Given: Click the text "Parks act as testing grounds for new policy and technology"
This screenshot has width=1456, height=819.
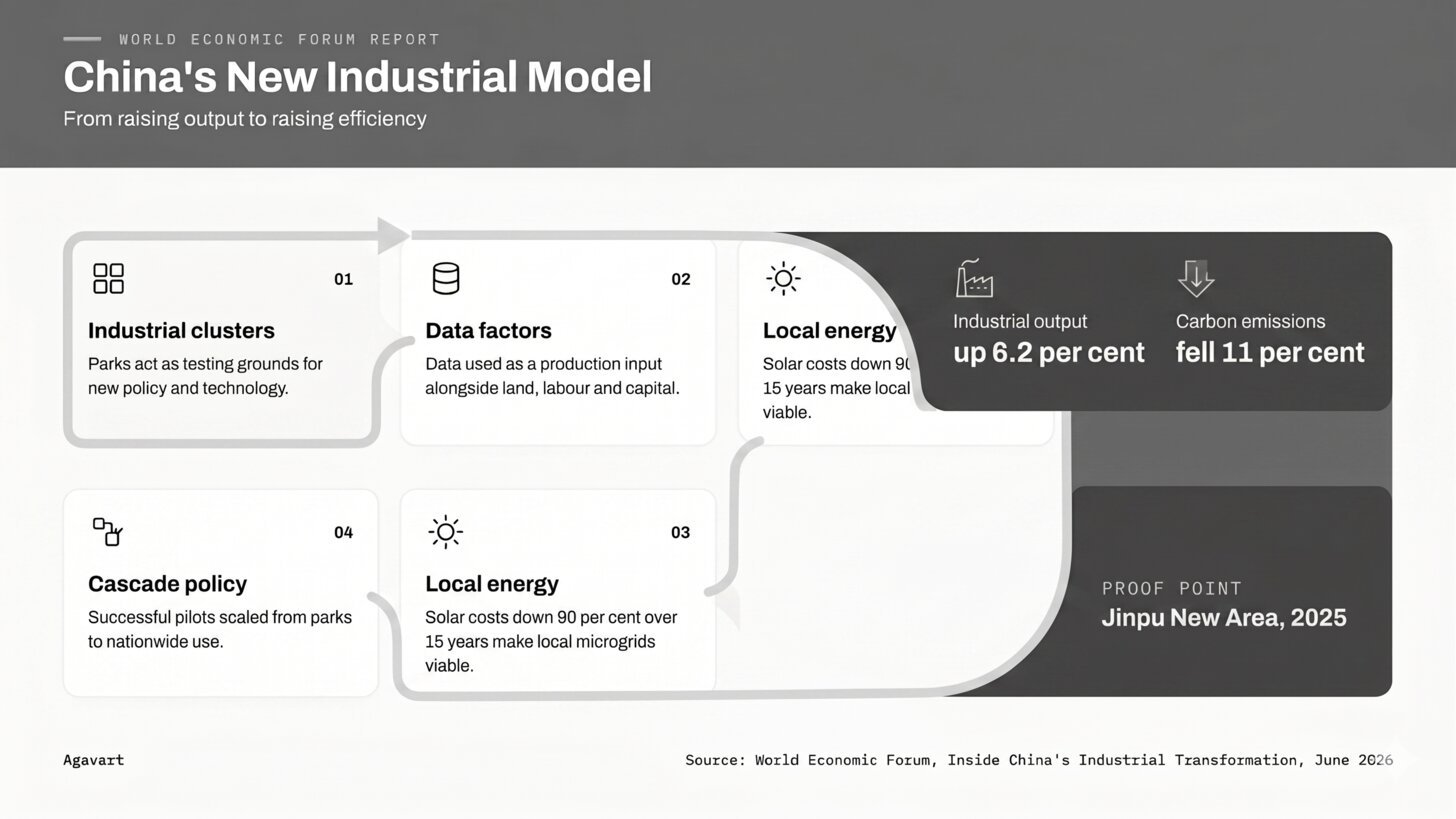Looking at the screenshot, I should point(205,376).
